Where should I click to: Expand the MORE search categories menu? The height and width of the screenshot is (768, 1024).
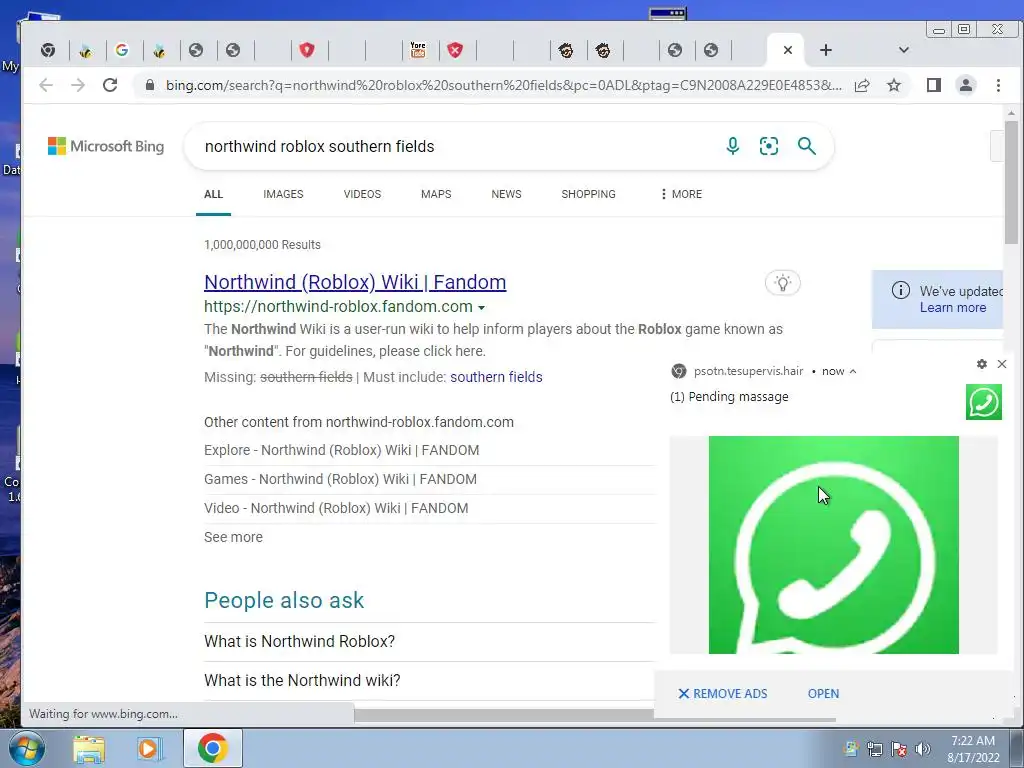click(x=681, y=194)
